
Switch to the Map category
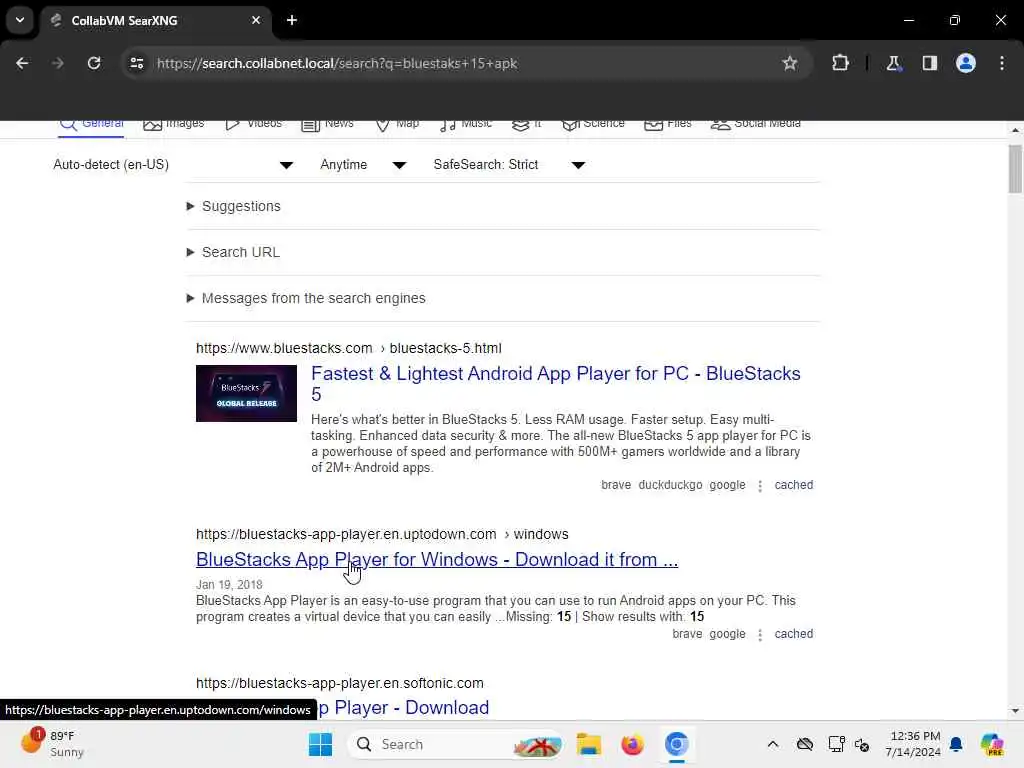tap(397, 124)
